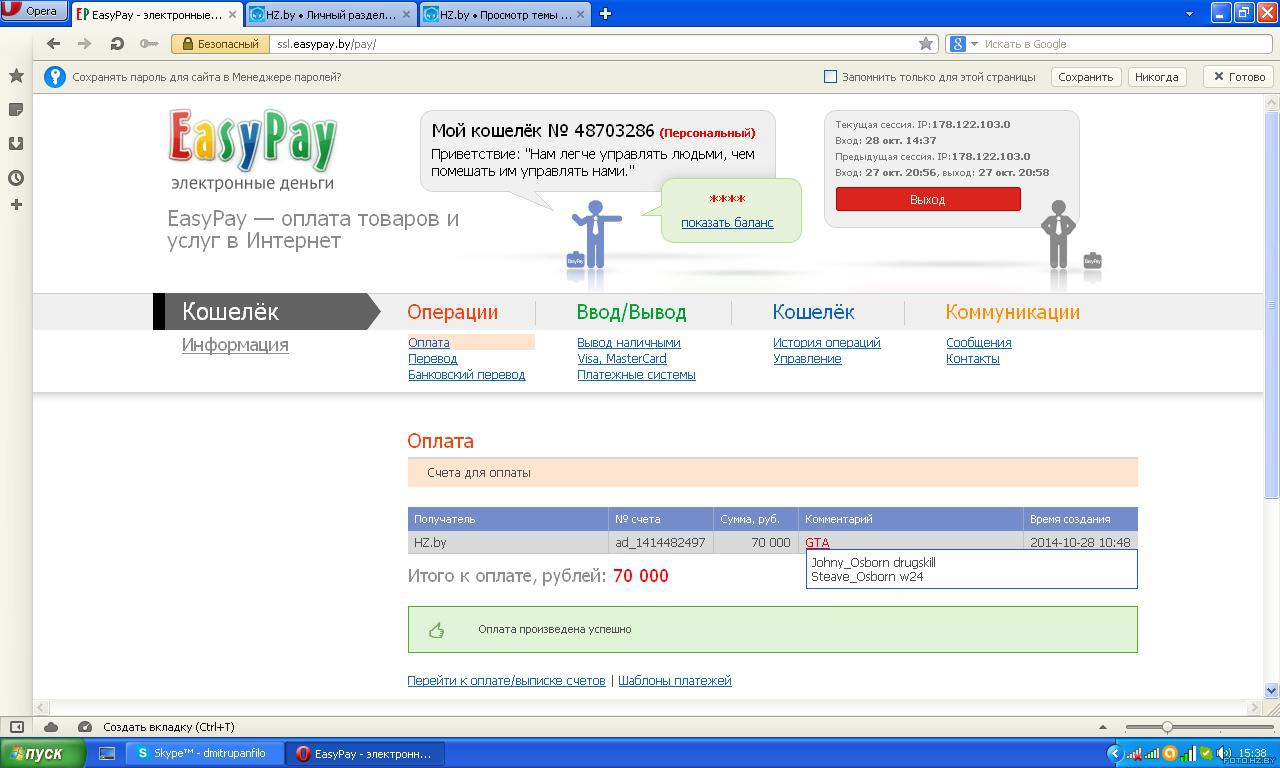The image size is (1280, 768).
Task: Open 'Перейти к оплате/выписке счетов' link
Action: 506,680
